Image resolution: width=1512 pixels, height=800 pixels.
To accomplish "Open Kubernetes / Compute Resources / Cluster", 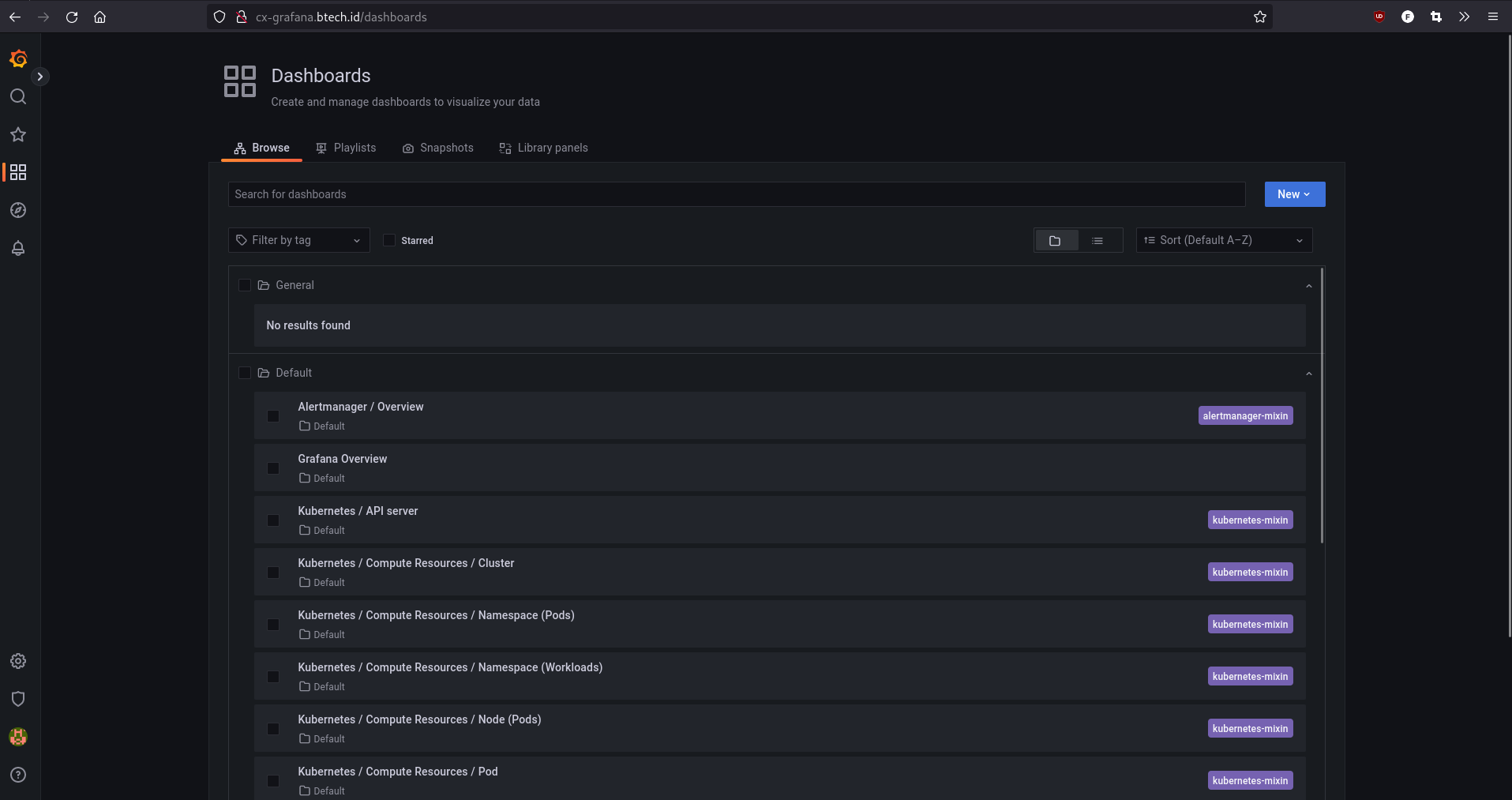I will pyautogui.click(x=406, y=563).
